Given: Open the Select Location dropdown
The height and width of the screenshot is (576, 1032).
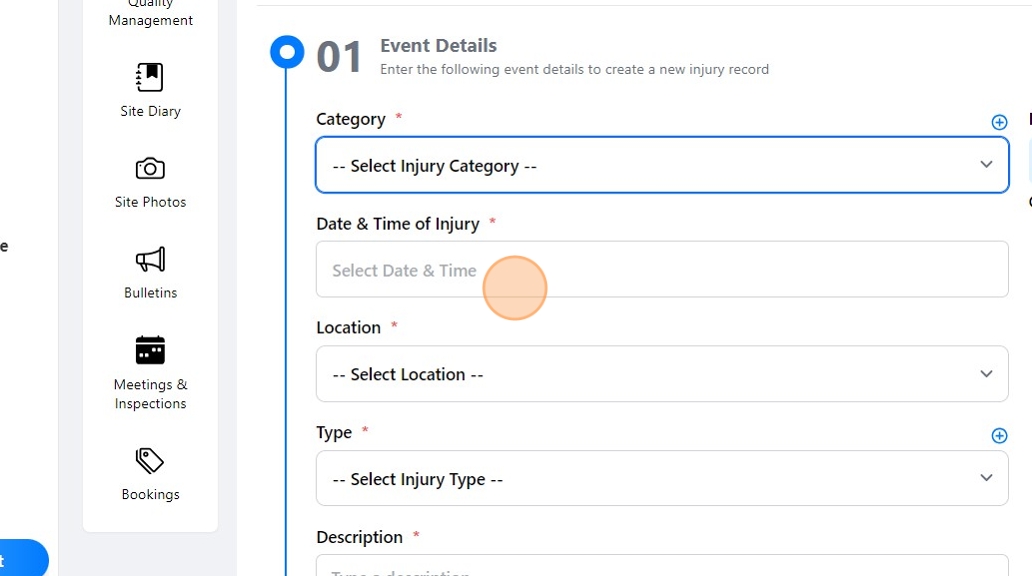Looking at the screenshot, I should pos(661,374).
